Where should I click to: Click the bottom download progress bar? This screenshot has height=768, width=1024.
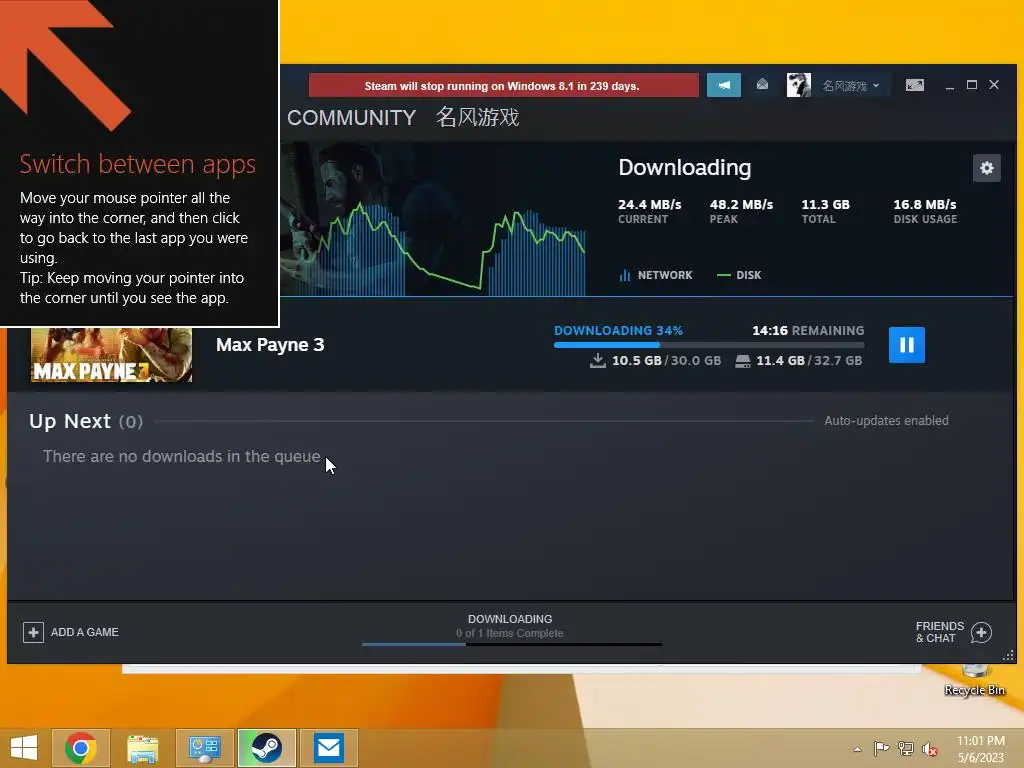pyautogui.click(x=512, y=645)
